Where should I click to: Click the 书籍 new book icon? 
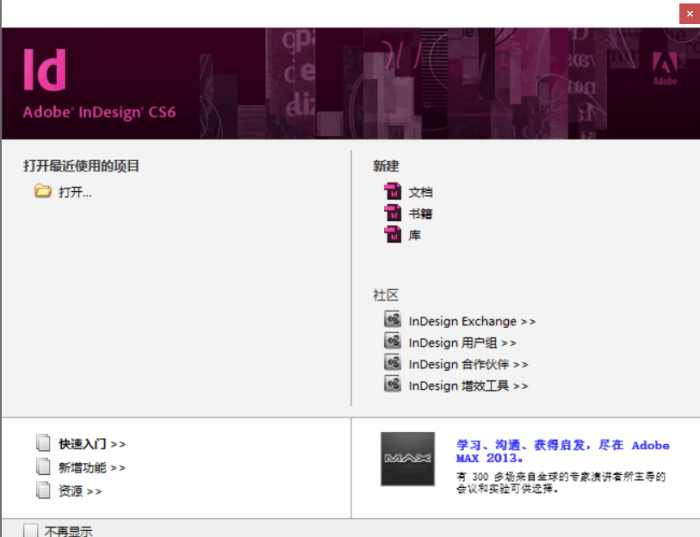(x=393, y=212)
